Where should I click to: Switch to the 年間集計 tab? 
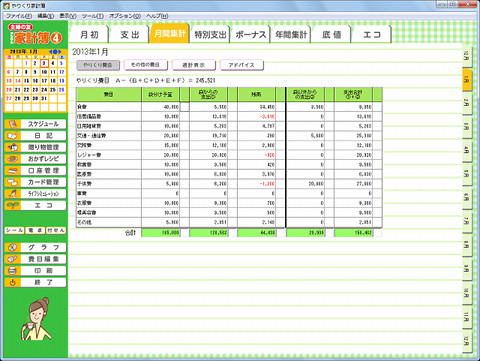tap(291, 34)
